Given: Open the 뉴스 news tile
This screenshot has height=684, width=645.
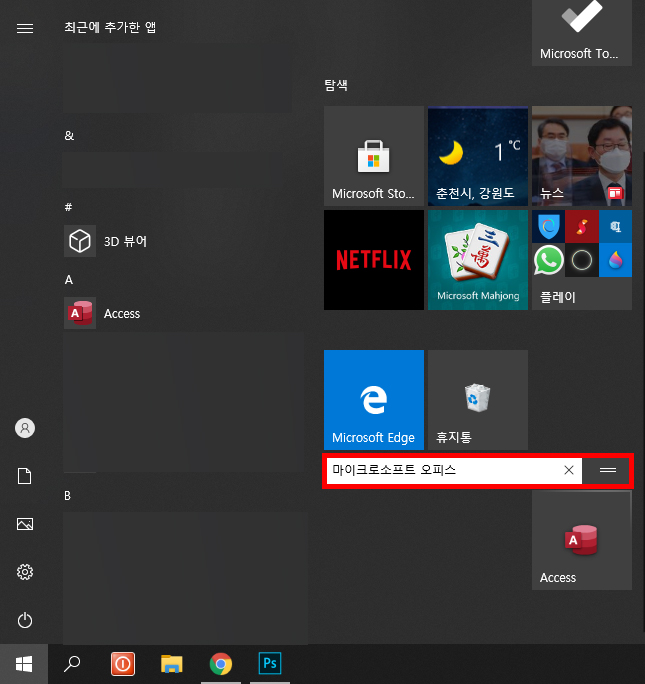Looking at the screenshot, I should [x=582, y=156].
